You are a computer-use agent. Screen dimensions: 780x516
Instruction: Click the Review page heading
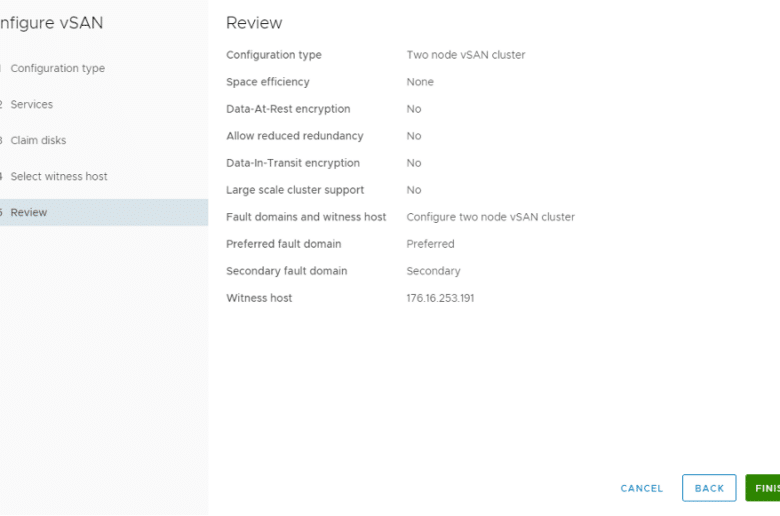pyautogui.click(x=254, y=23)
